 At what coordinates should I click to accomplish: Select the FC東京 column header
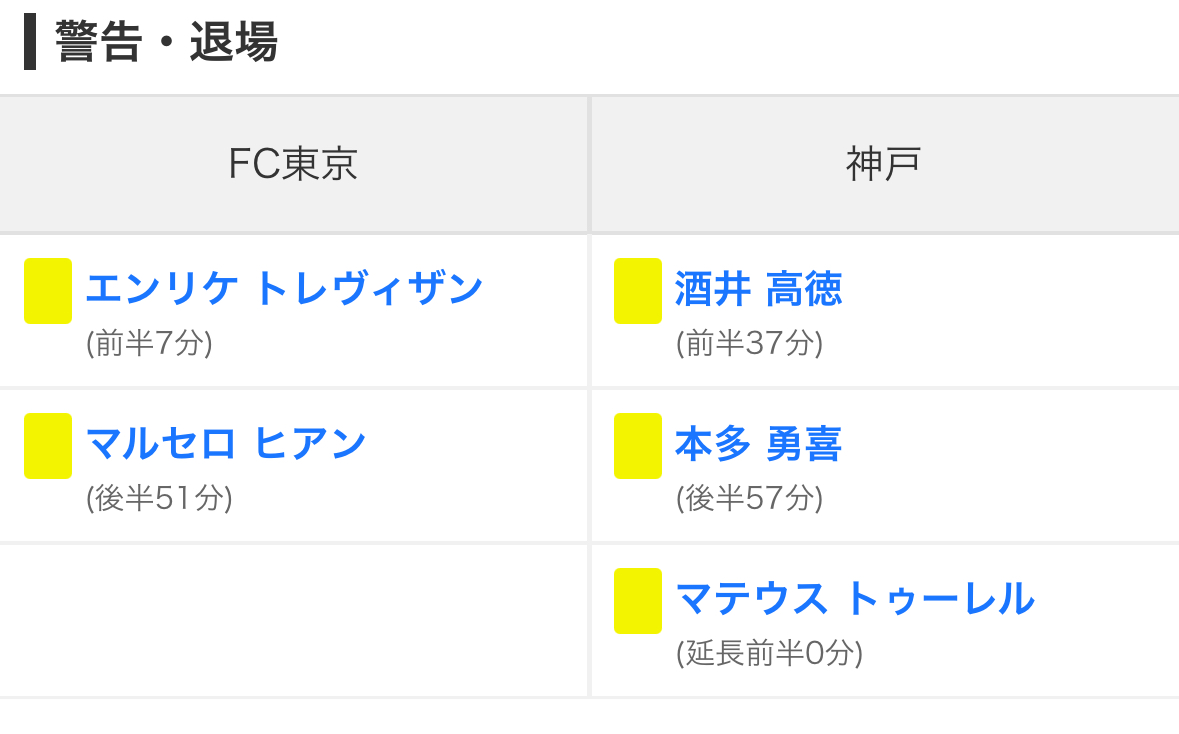tap(293, 164)
